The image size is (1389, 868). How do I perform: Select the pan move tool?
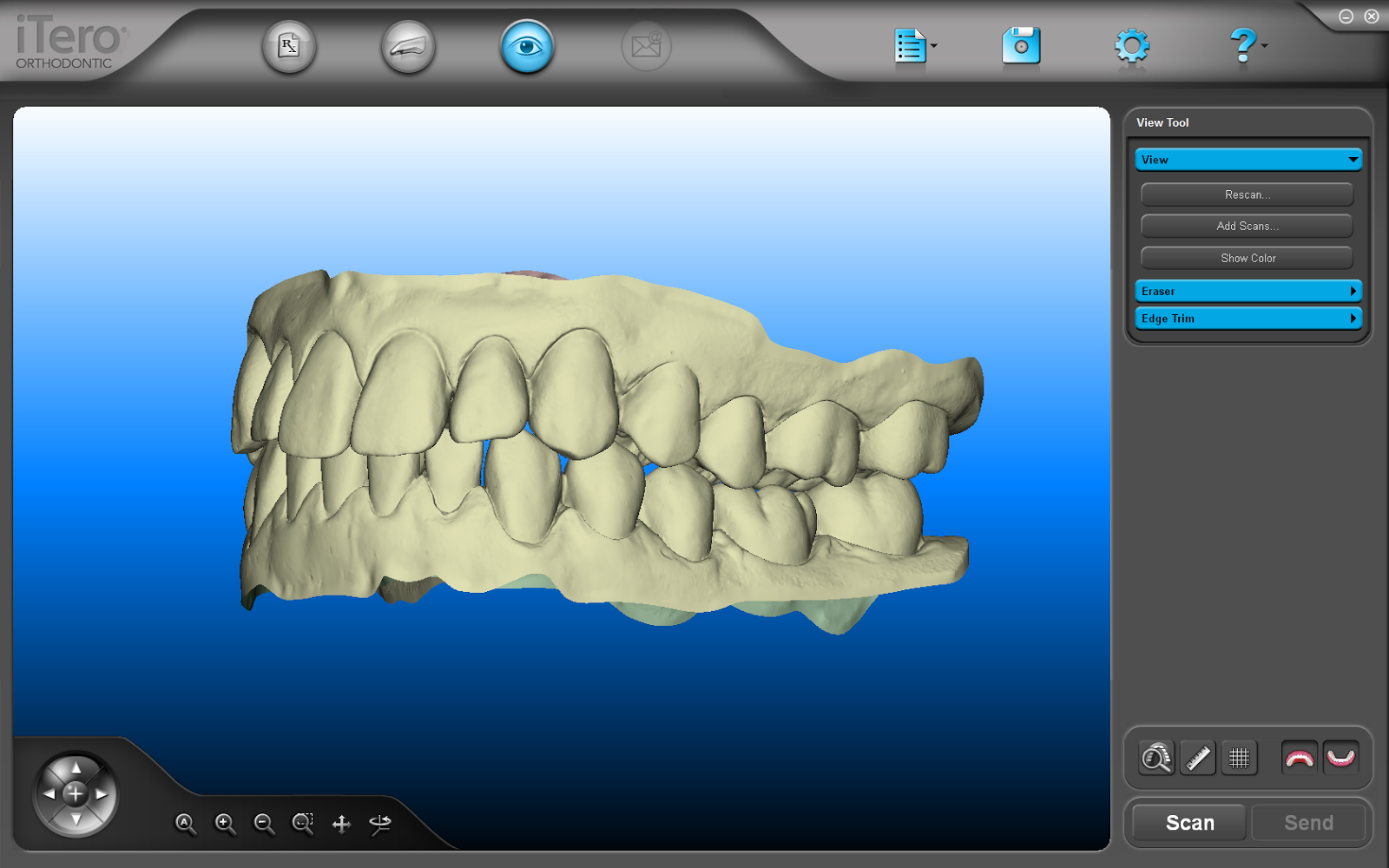click(341, 824)
